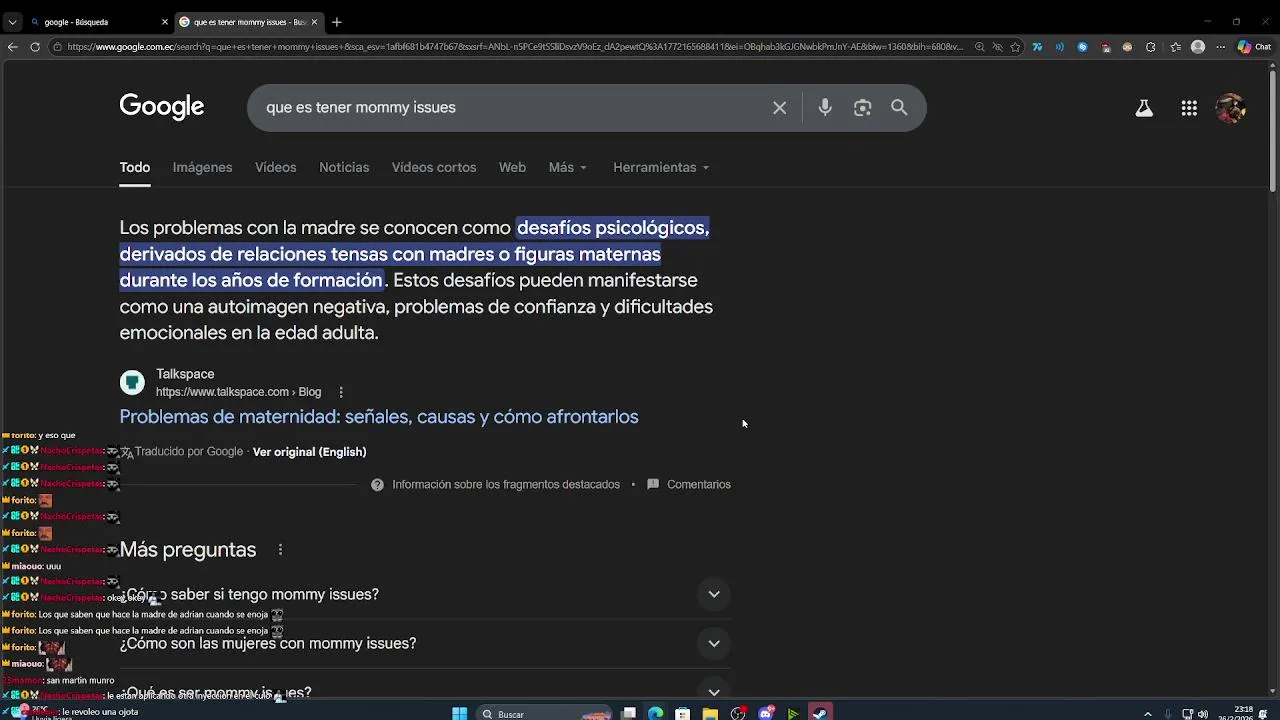The width and height of the screenshot is (1280, 720).
Task: Submit search with the magnifying glass icon
Action: pyautogui.click(x=899, y=108)
